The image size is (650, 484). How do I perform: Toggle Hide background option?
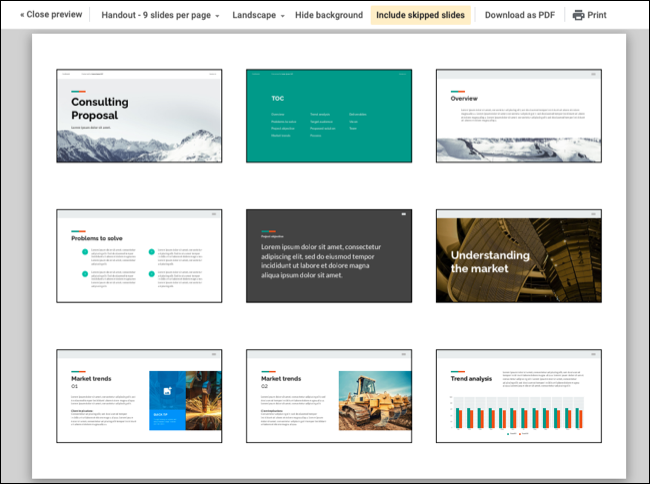click(x=329, y=15)
